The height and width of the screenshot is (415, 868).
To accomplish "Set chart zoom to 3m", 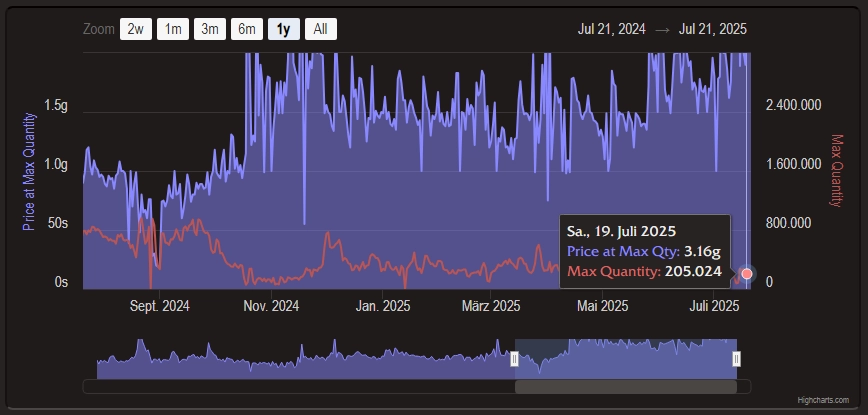I will 210,29.
